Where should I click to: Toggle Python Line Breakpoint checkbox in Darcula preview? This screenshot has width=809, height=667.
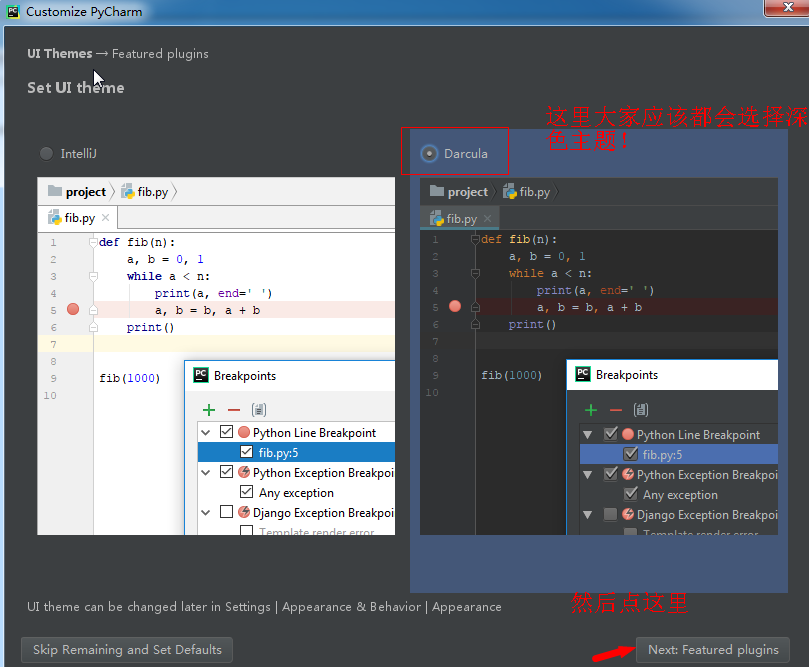tap(610, 434)
